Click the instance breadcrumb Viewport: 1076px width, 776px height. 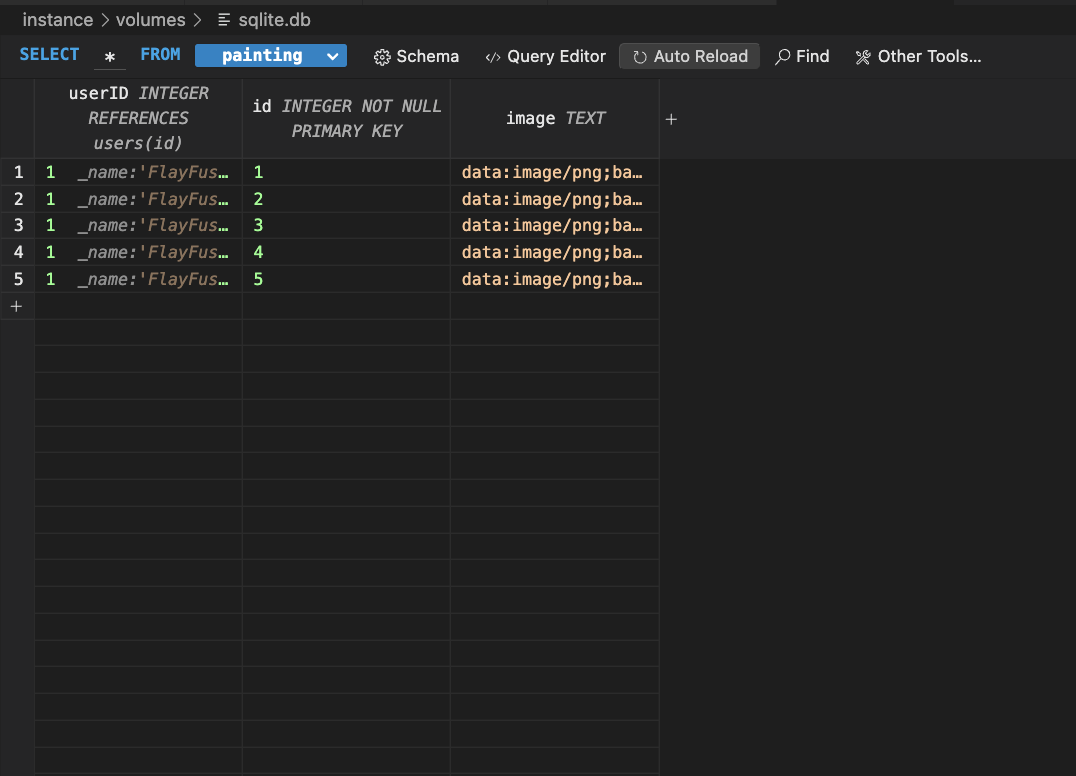[x=58, y=20]
